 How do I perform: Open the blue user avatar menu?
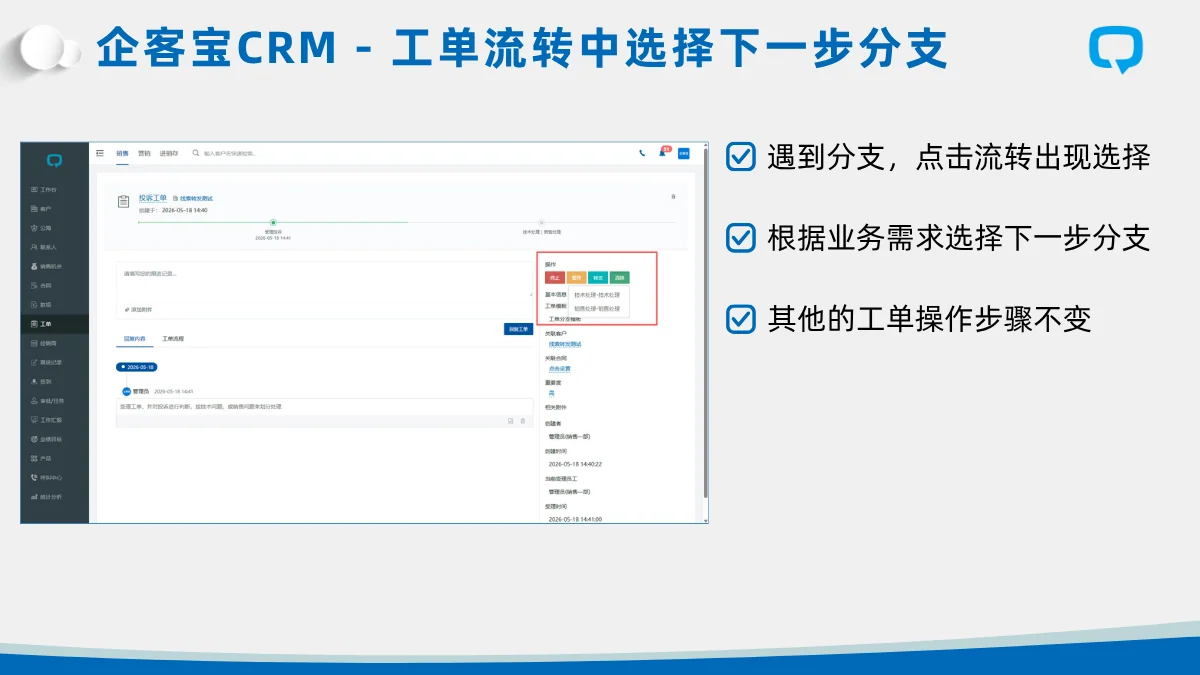684,153
